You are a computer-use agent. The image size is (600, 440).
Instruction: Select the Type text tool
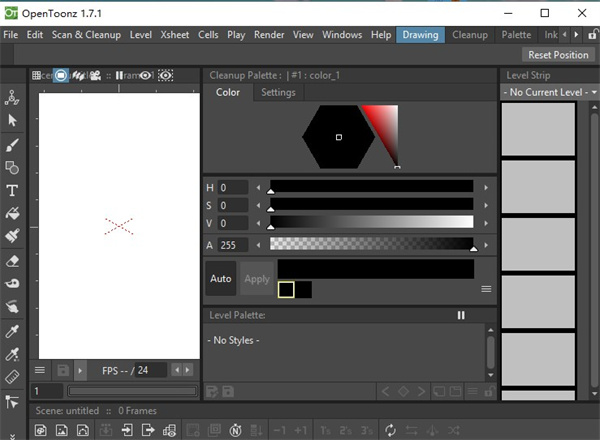(x=13, y=190)
